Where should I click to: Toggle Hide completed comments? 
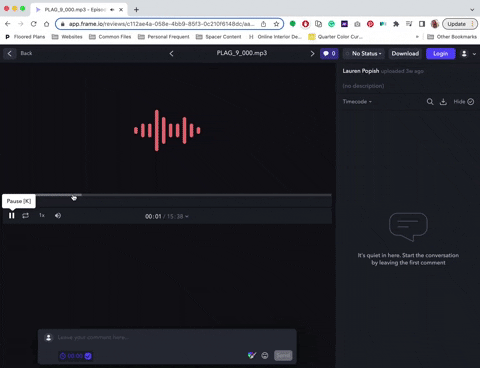[464, 102]
